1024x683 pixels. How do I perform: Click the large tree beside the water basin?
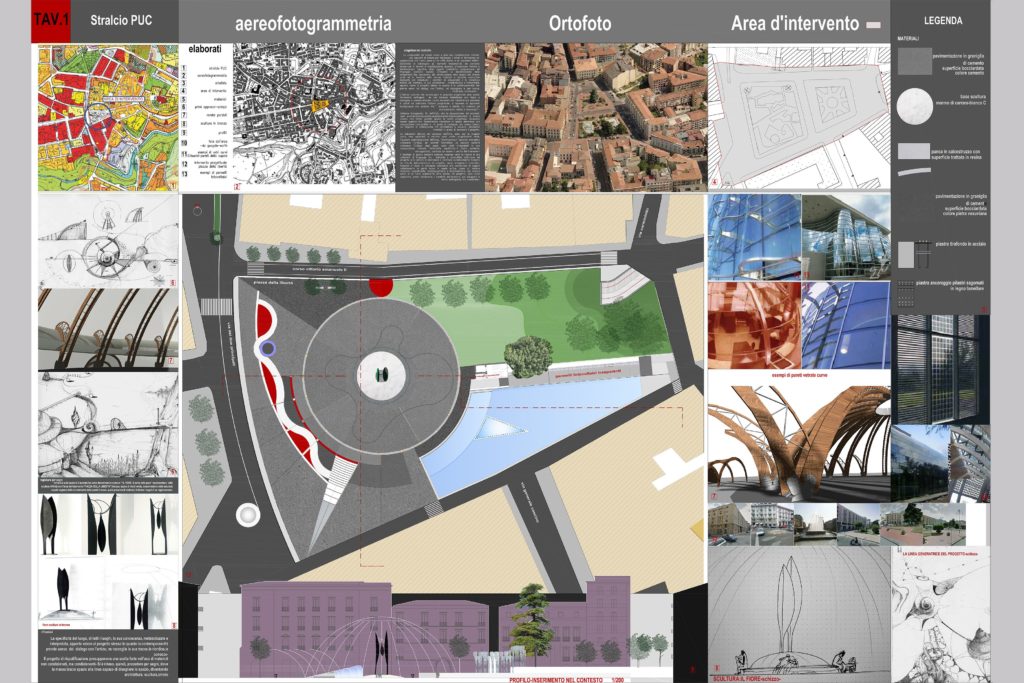click(x=528, y=357)
